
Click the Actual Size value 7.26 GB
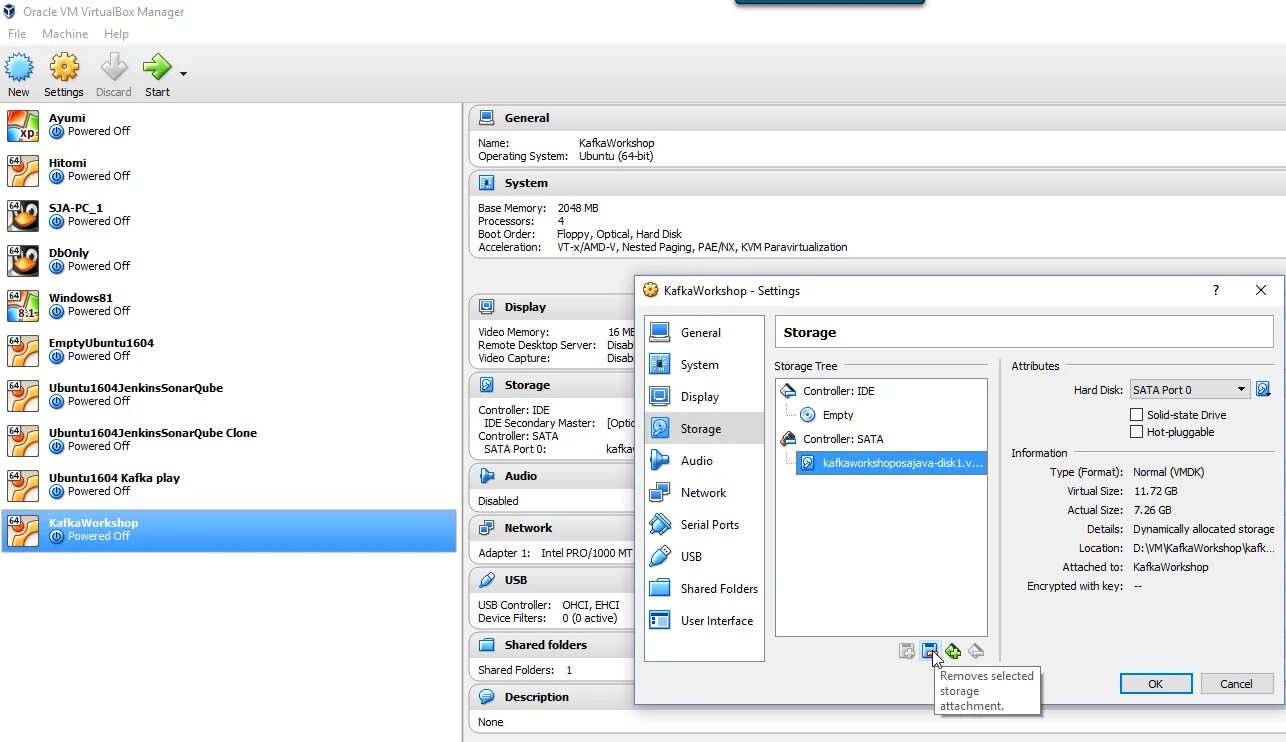click(1152, 510)
